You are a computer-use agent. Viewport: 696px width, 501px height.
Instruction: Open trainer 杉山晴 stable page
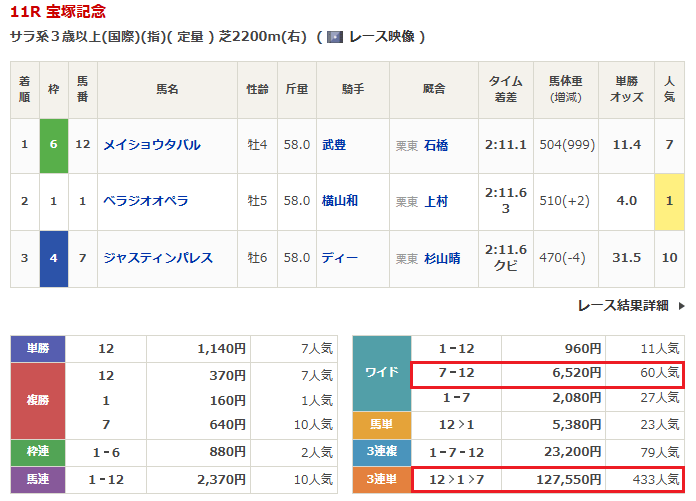(443, 258)
